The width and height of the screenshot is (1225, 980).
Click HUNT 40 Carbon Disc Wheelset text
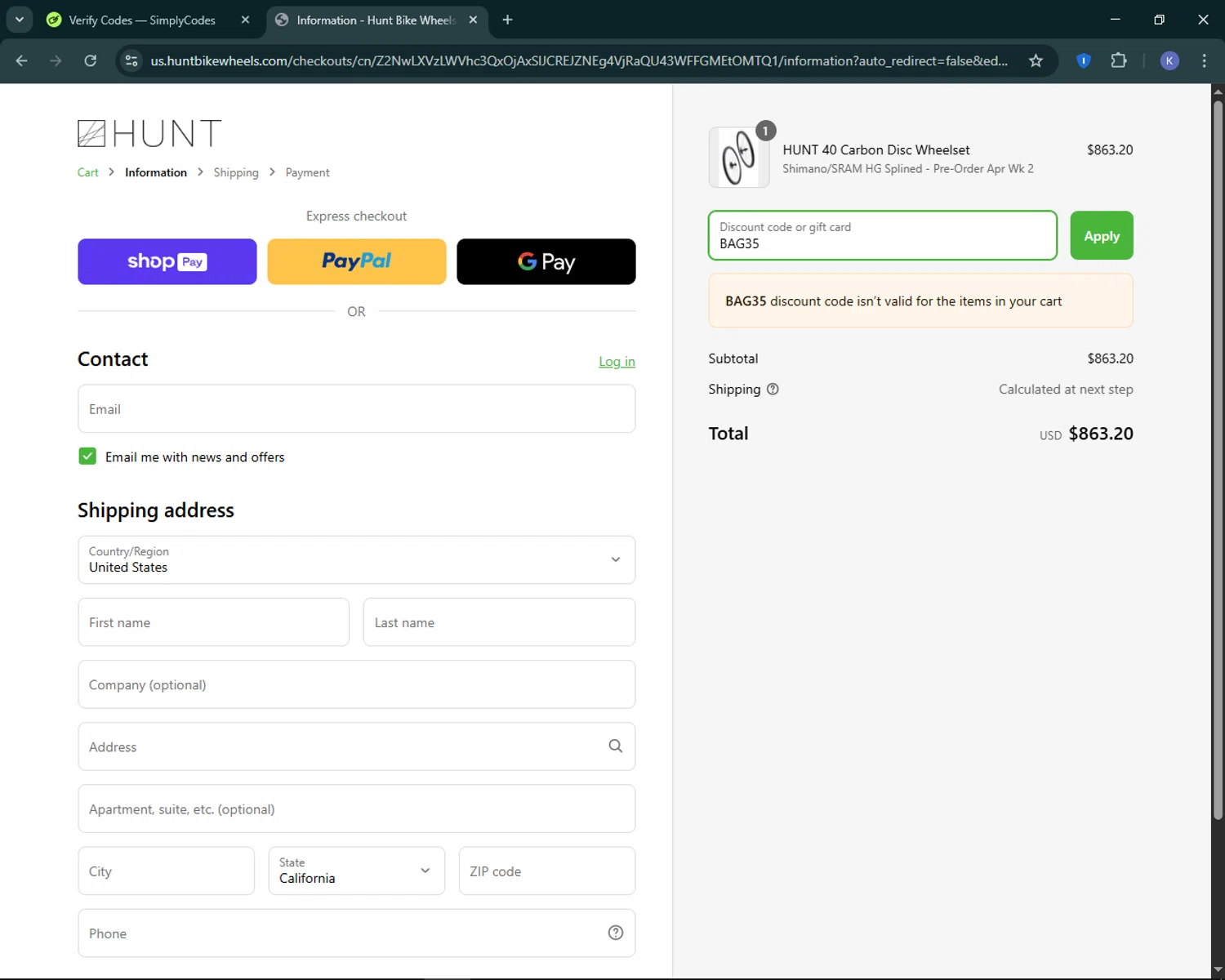tap(876, 149)
